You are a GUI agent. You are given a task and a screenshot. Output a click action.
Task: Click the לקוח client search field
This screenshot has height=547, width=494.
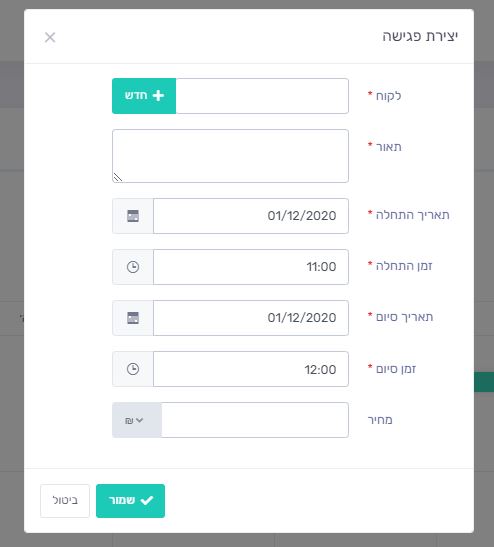tap(262, 96)
